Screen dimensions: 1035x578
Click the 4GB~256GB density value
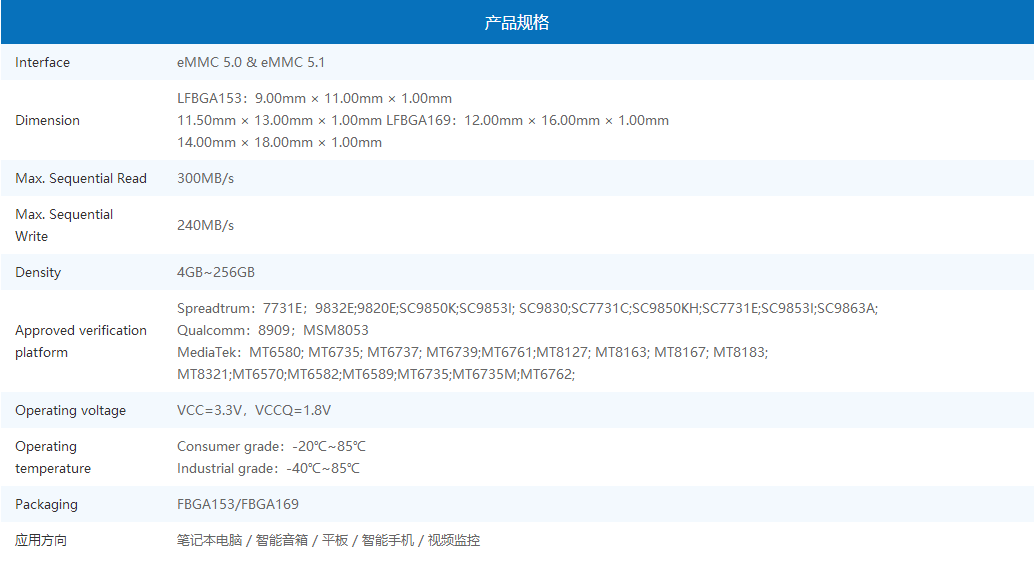pos(216,273)
